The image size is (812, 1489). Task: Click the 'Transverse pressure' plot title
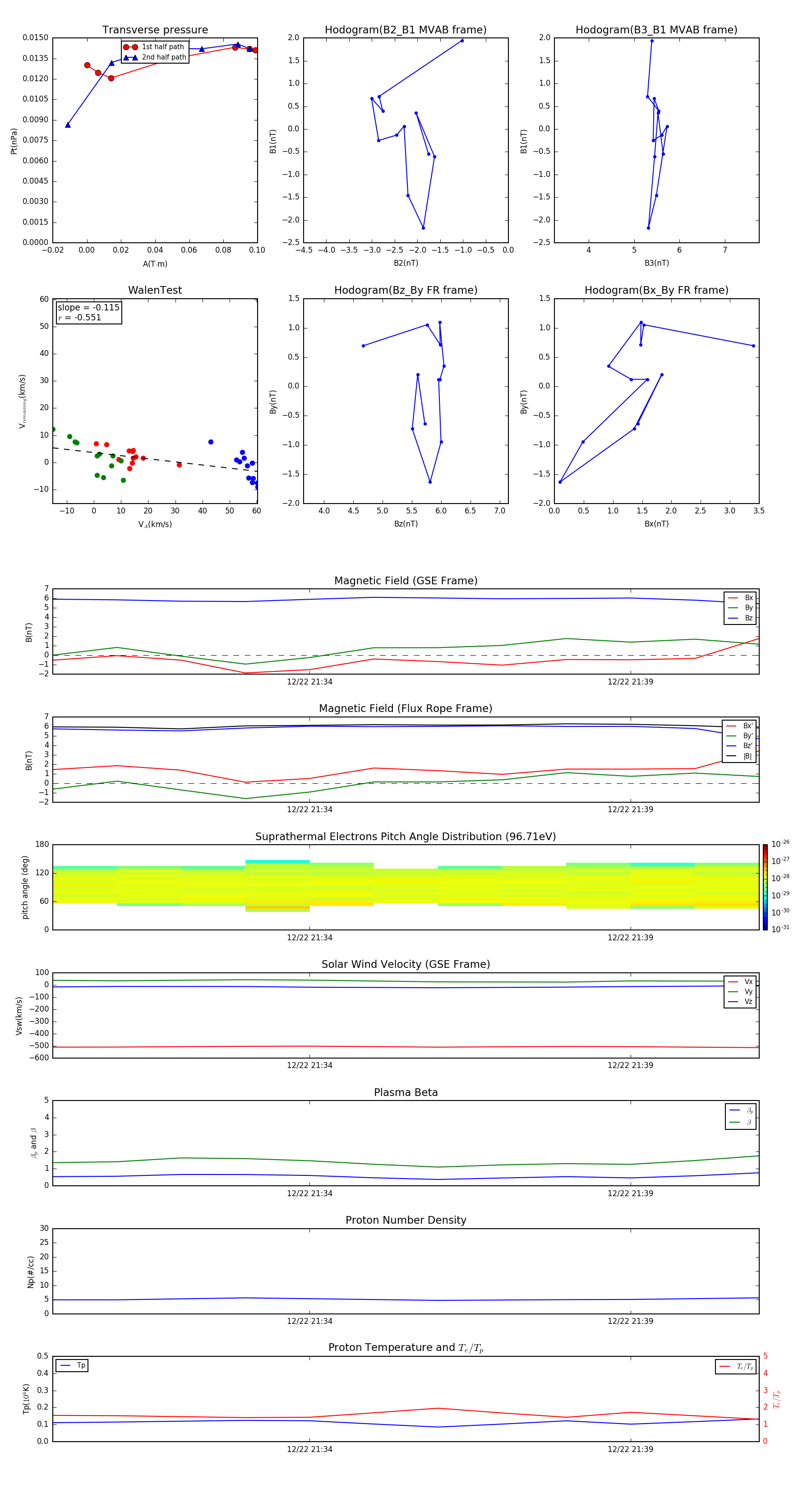[155, 30]
